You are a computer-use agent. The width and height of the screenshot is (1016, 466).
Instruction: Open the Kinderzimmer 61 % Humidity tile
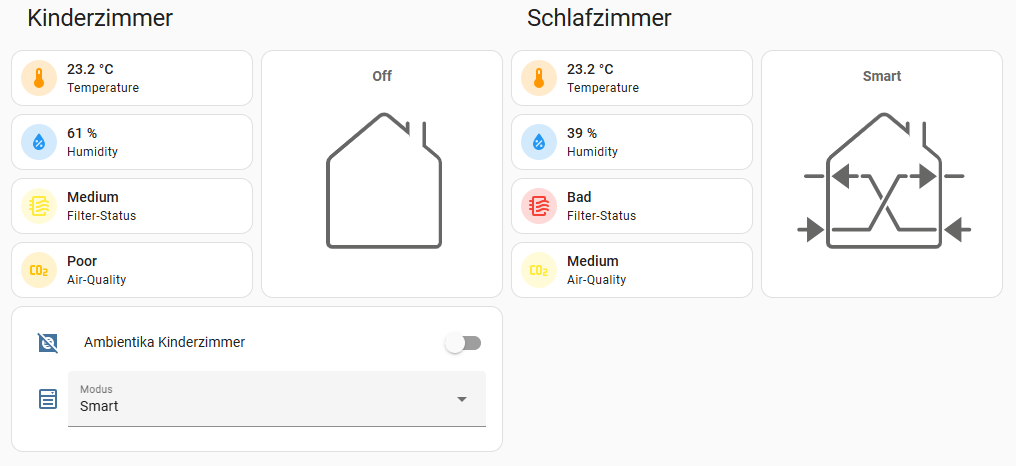tap(150, 142)
